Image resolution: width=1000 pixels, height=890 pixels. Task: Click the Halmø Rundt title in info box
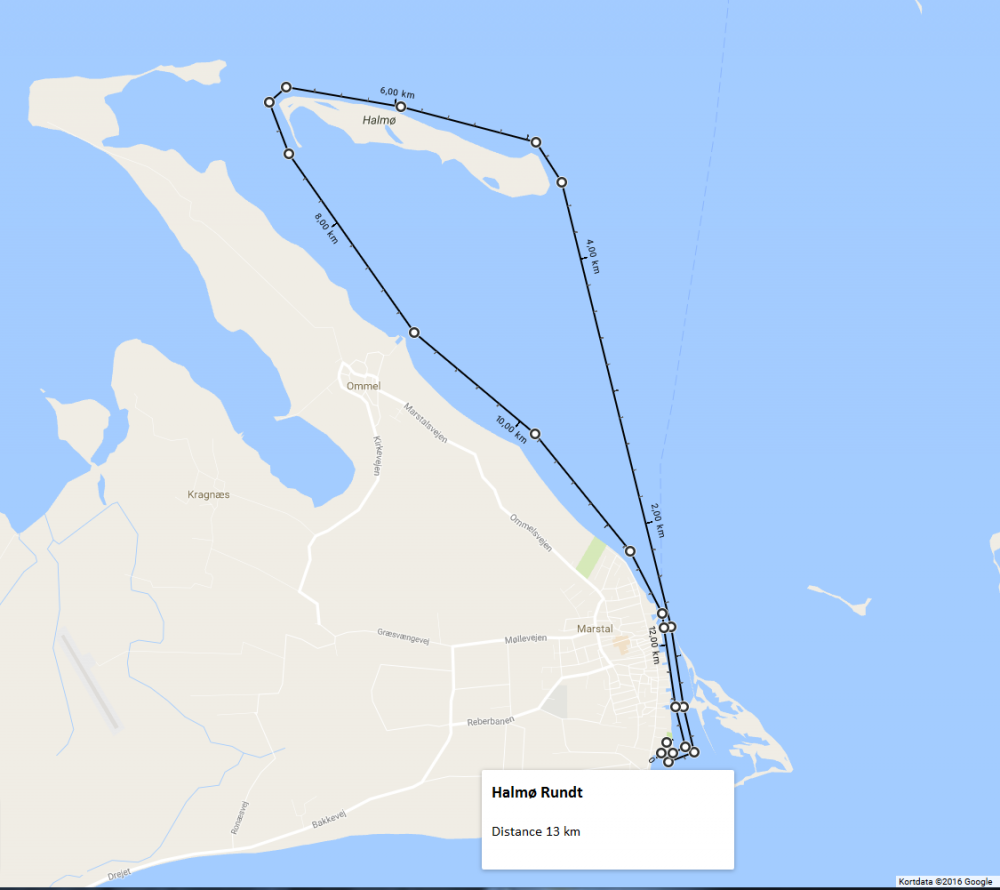[537, 792]
